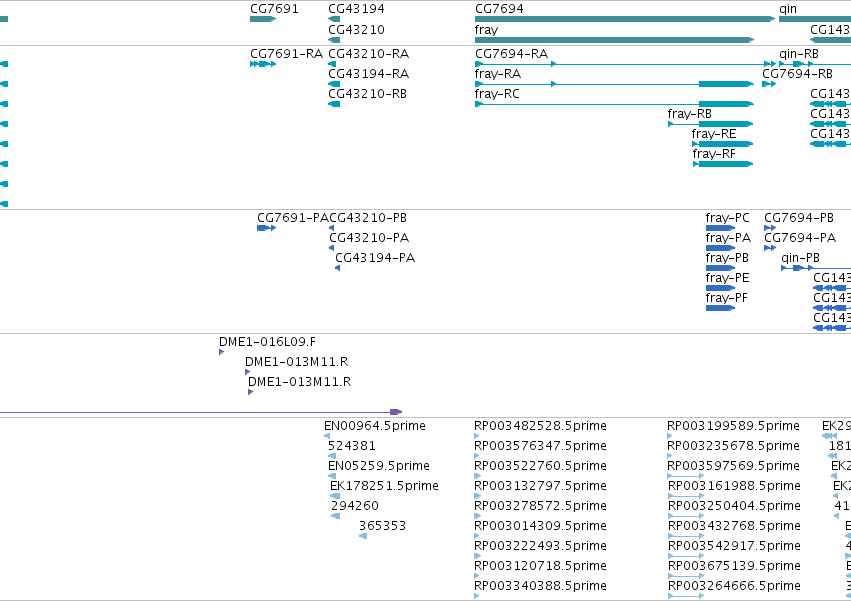
Task: Select EST RP003199589.5prime
Action: click(x=670, y=436)
